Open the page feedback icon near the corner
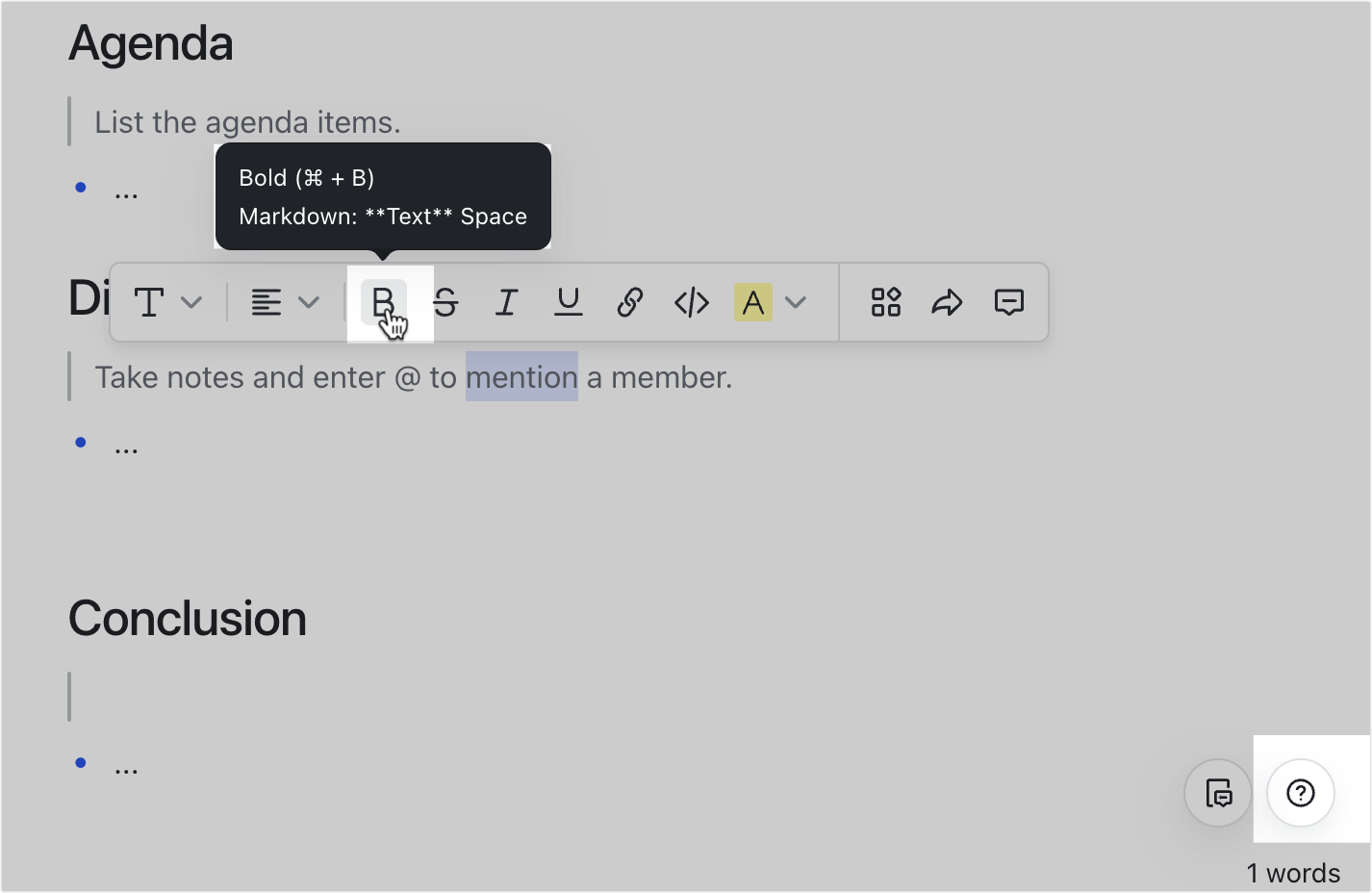This screenshot has width=1372, height=893. (x=1217, y=793)
